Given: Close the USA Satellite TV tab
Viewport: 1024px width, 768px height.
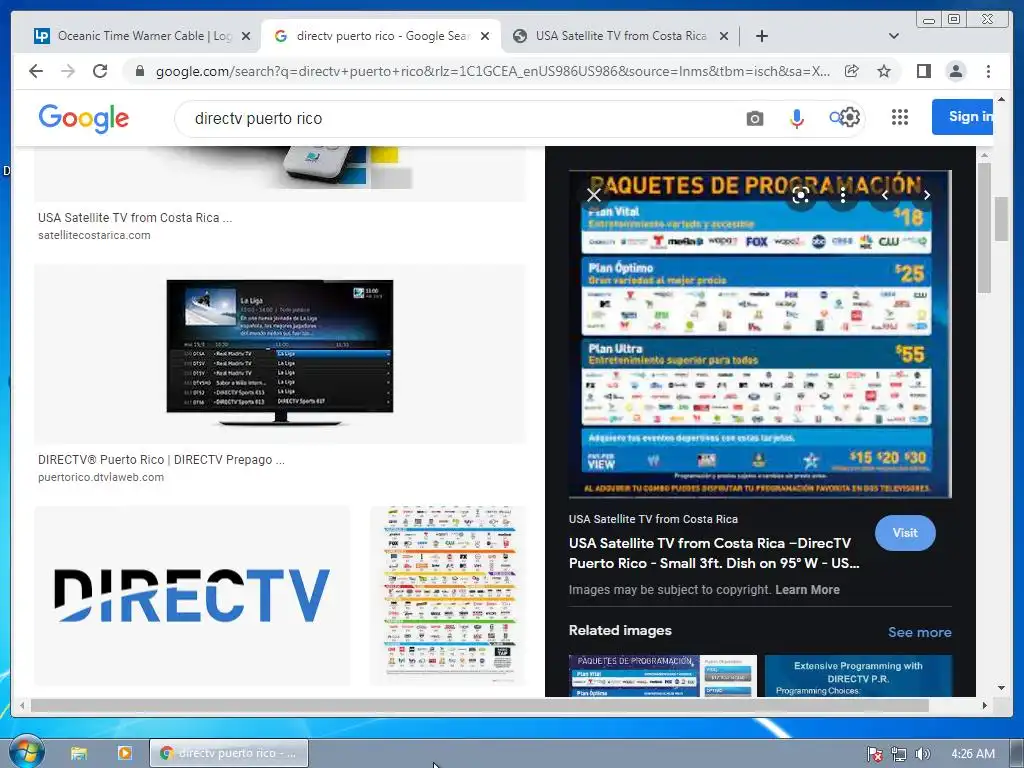Looking at the screenshot, I should coord(724,36).
